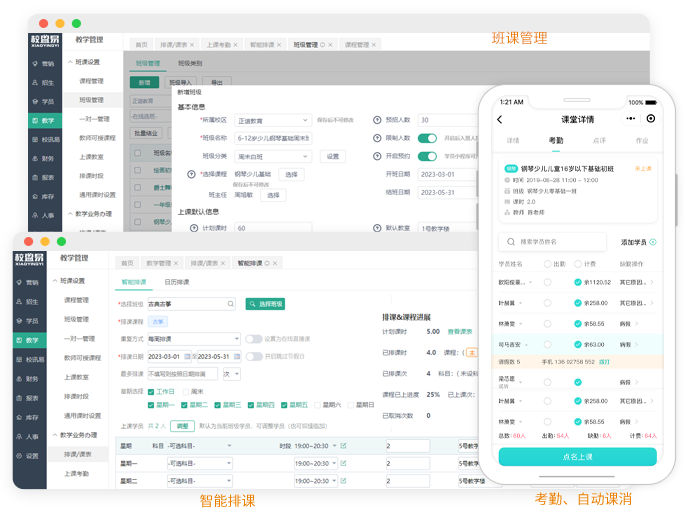Collapse 班课设置 group in back window
685x514 pixels.
[x=70, y=62]
